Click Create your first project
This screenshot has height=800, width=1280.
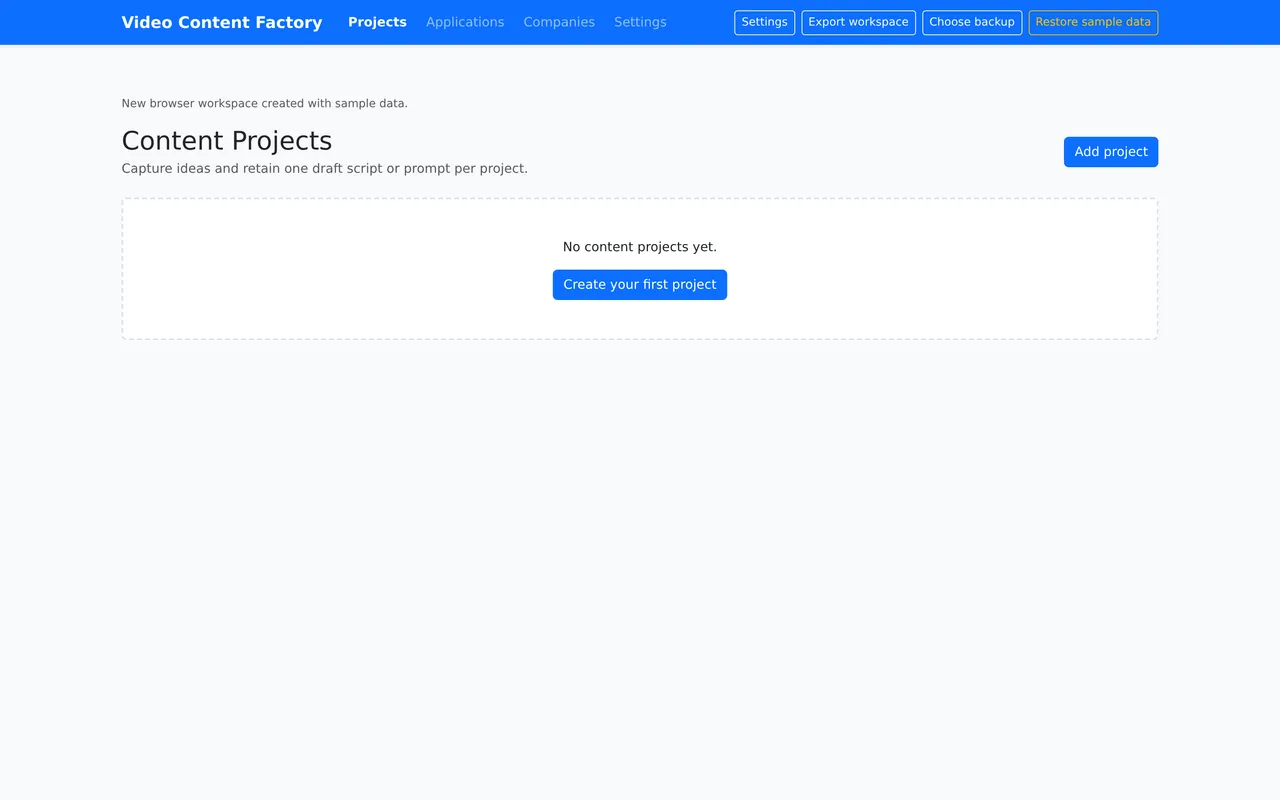(640, 285)
